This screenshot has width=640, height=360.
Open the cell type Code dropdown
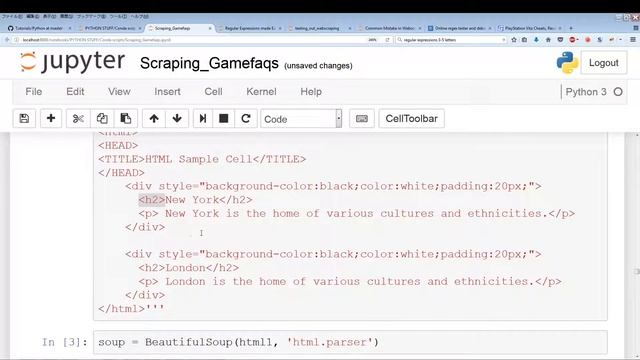click(301, 119)
